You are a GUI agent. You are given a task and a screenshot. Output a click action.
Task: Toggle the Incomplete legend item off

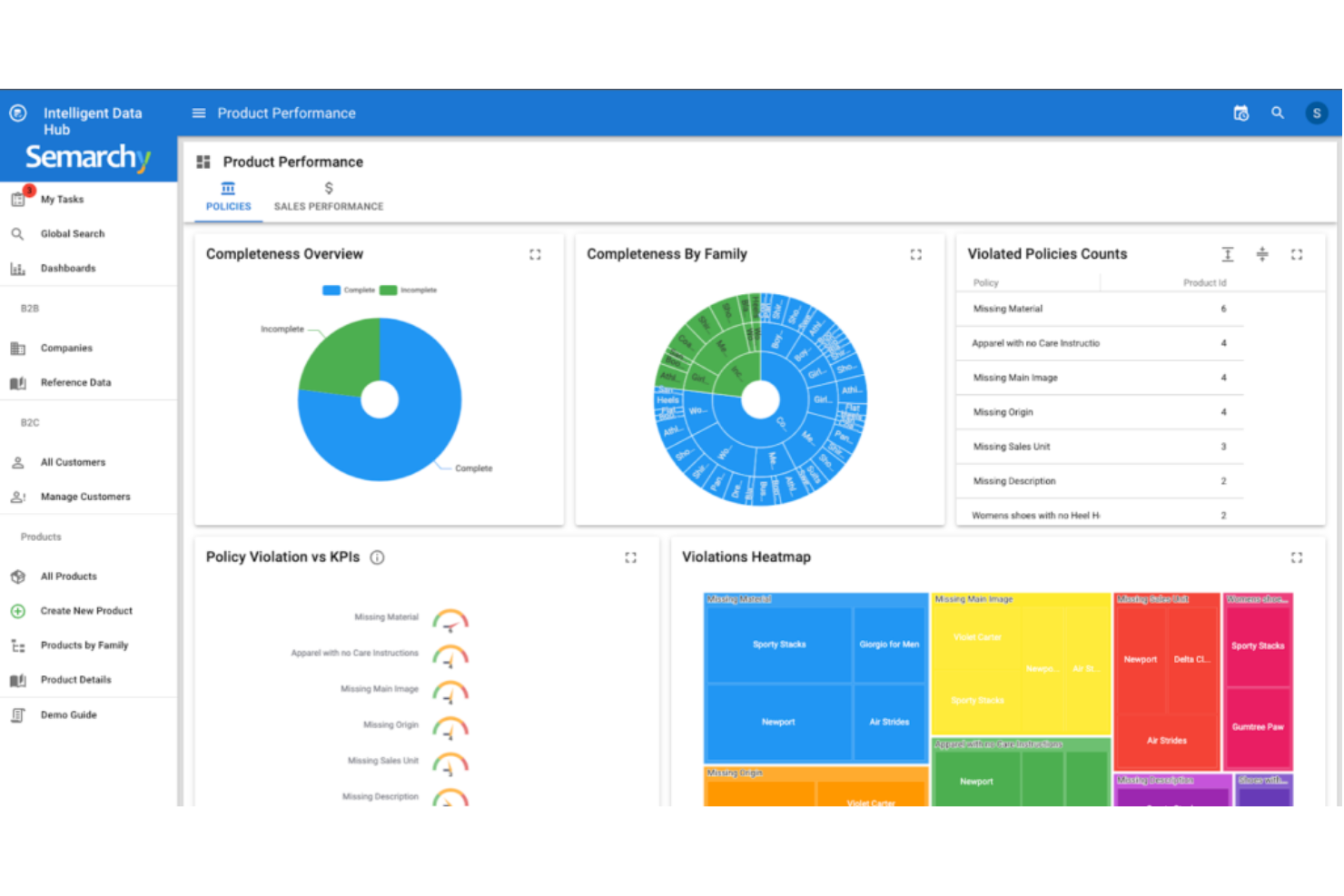click(410, 290)
